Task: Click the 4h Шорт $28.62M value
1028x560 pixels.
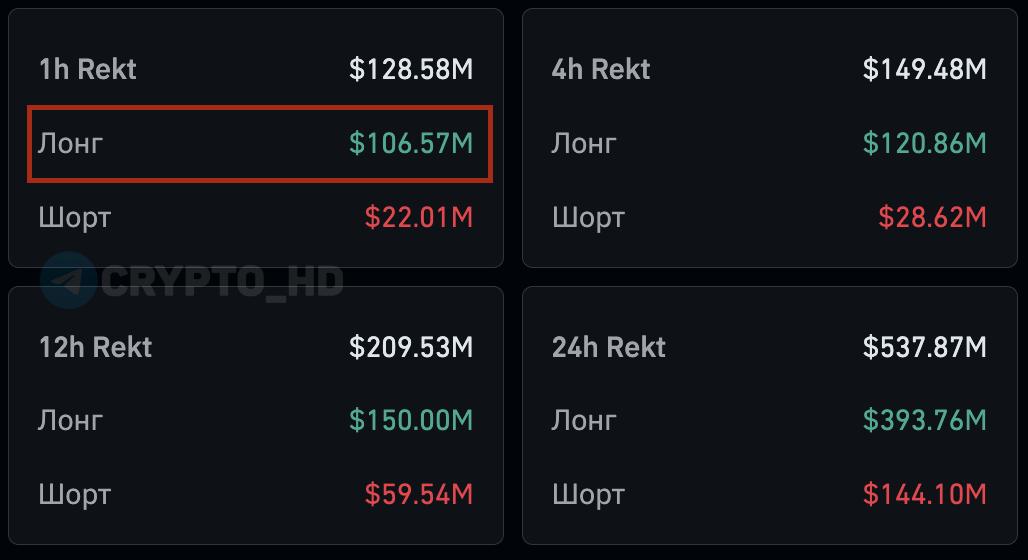Action: (932, 217)
